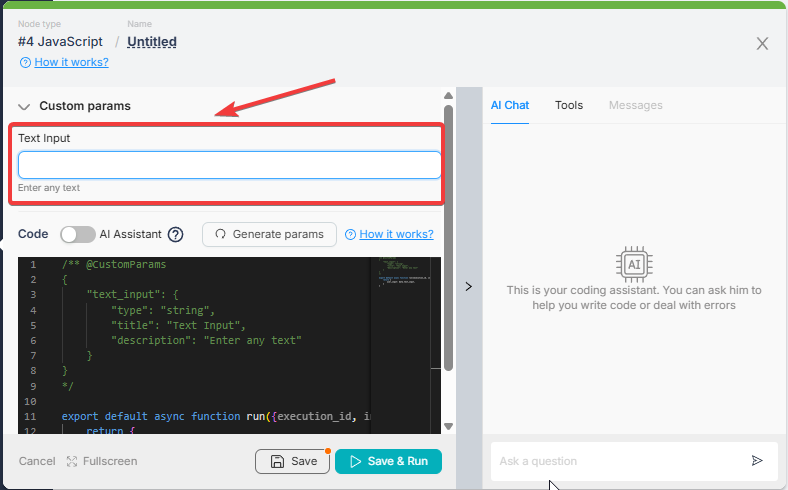
Task: Click the AI Assistant help question-mark icon
Action: click(x=175, y=234)
